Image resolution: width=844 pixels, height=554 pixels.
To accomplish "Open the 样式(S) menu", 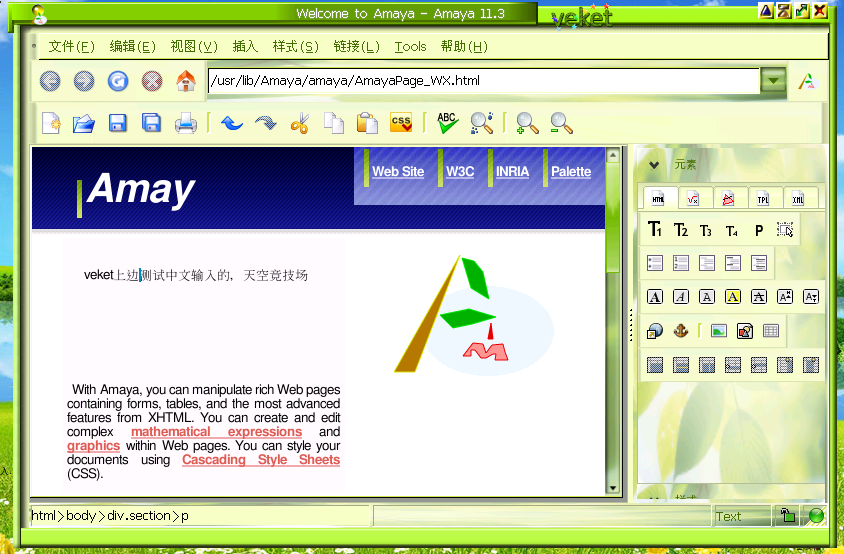I will tap(296, 47).
